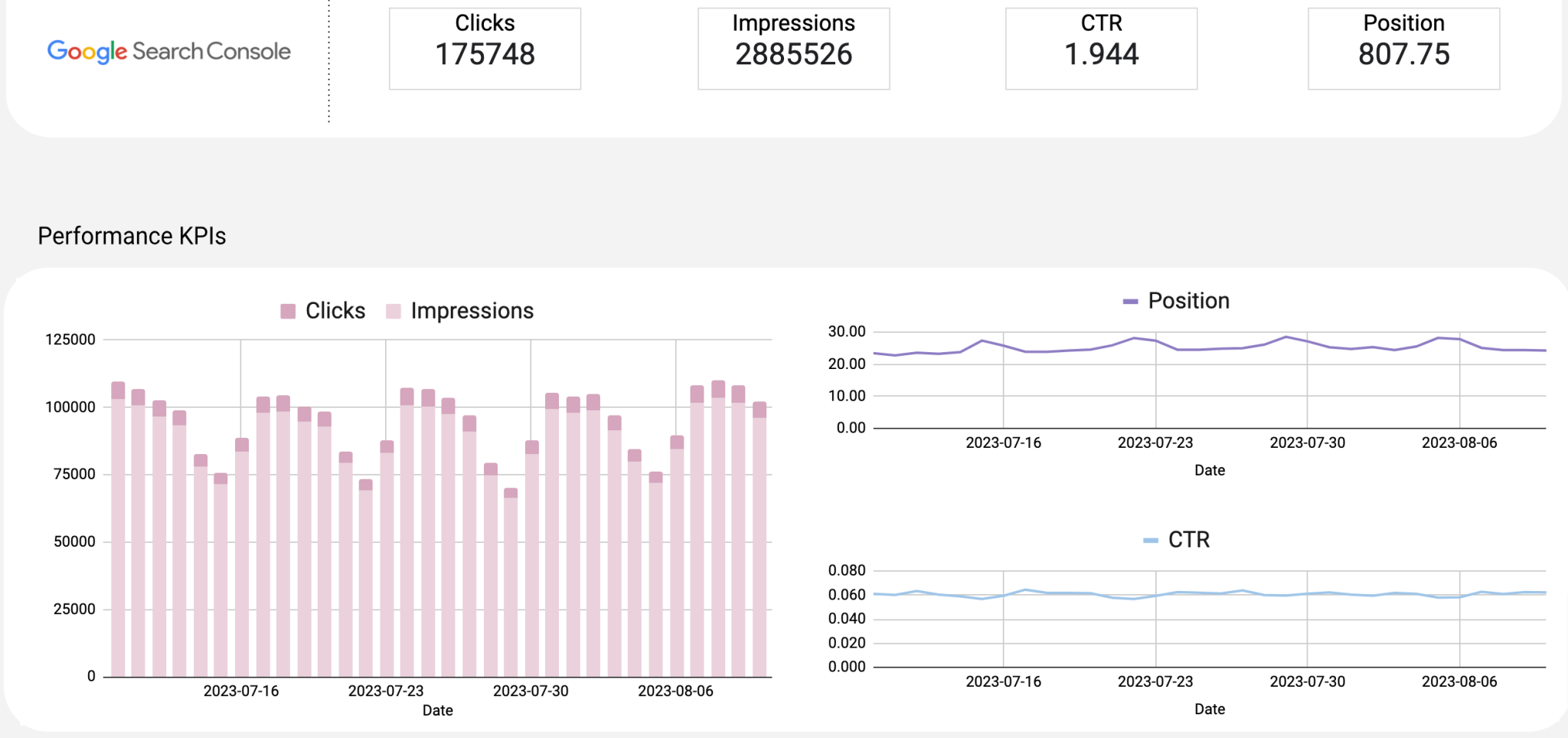Toggle the Clicks series in the bar chart legend
Image resolution: width=1568 pixels, height=738 pixels.
(335, 310)
